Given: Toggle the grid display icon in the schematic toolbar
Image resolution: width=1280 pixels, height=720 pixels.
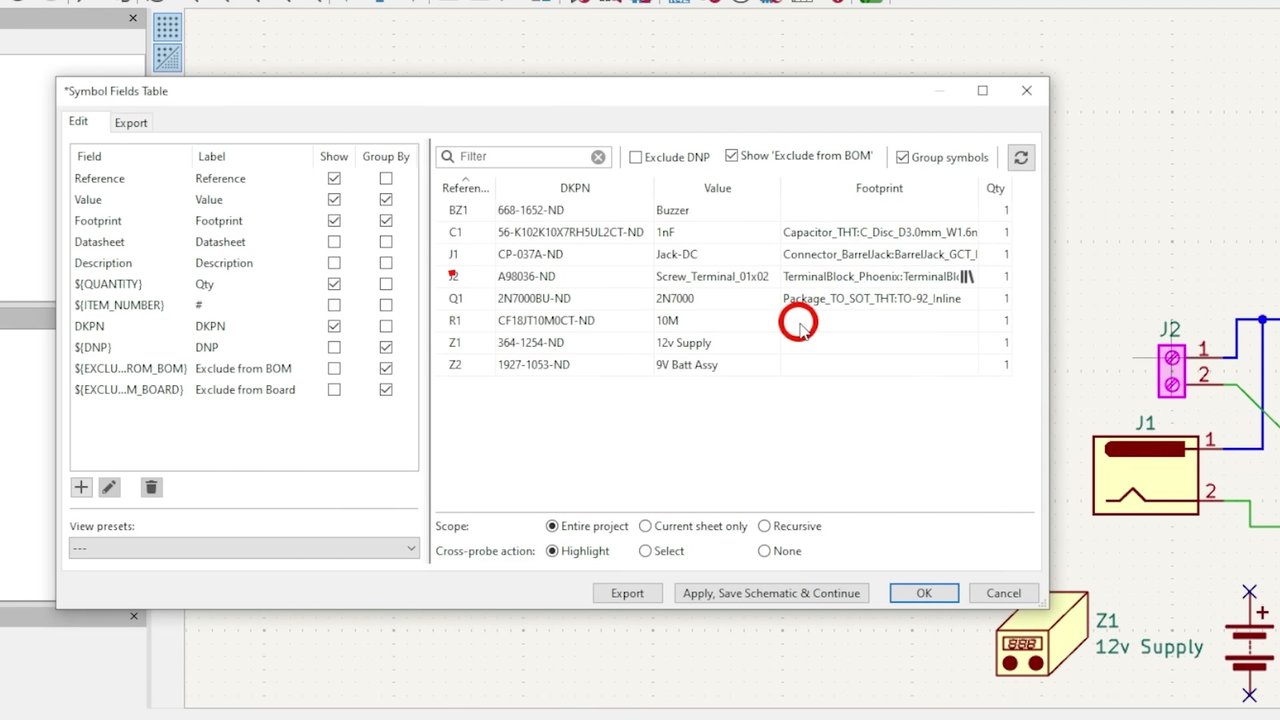Looking at the screenshot, I should [x=167, y=27].
